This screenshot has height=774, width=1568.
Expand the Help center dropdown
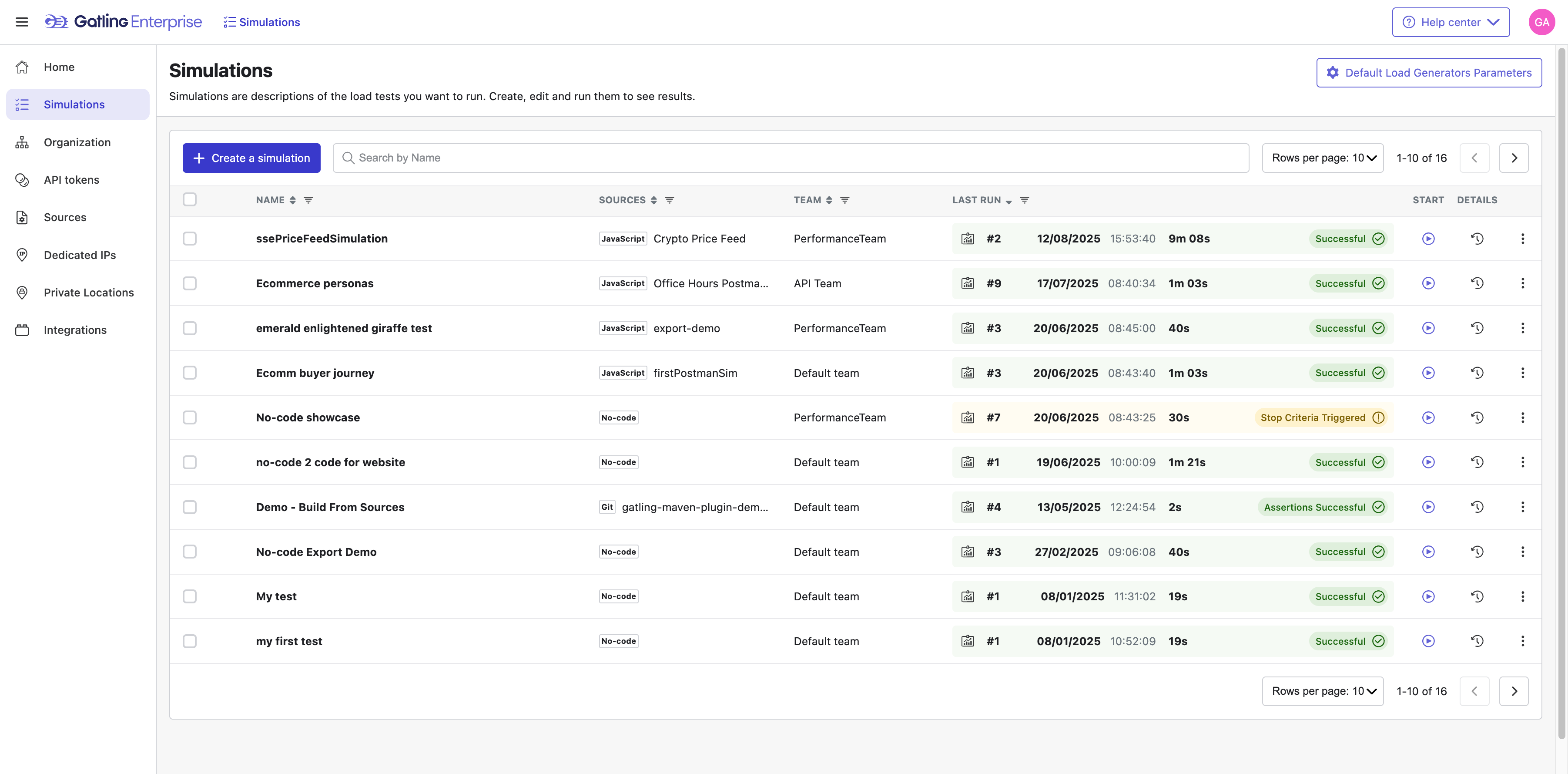click(x=1451, y=22)
